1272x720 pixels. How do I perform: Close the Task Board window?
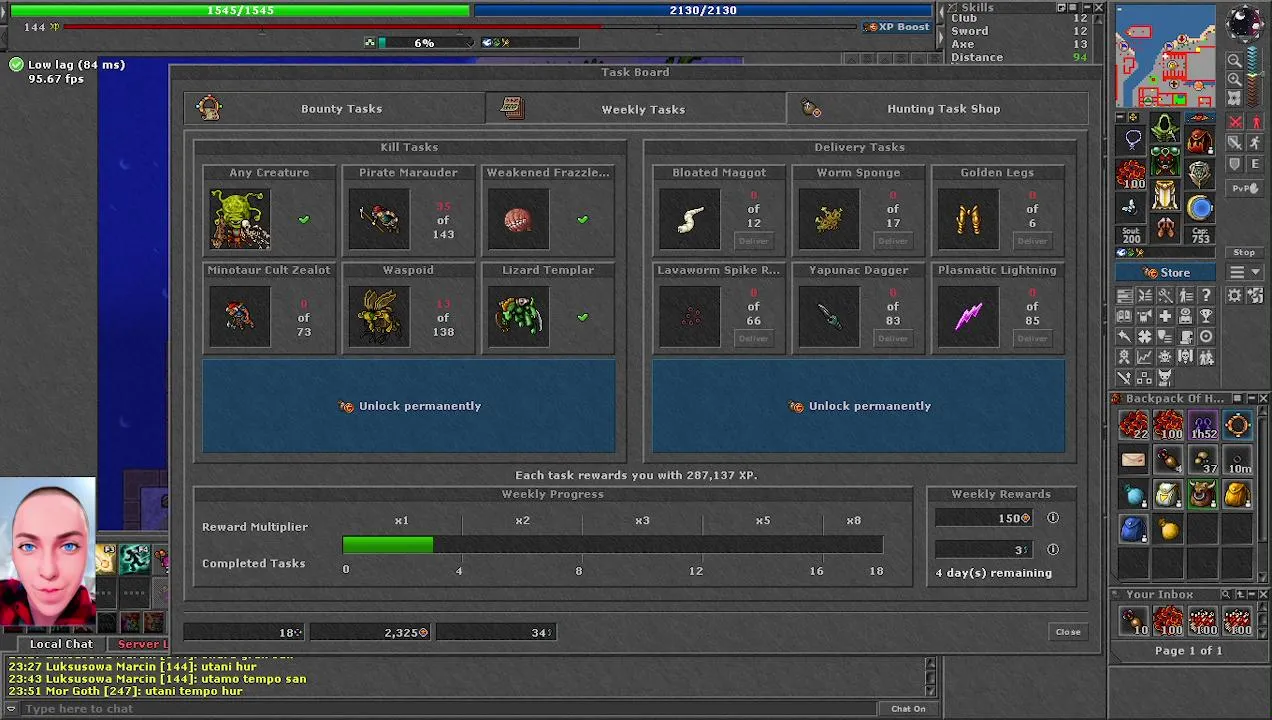(x=1068, y=632)
